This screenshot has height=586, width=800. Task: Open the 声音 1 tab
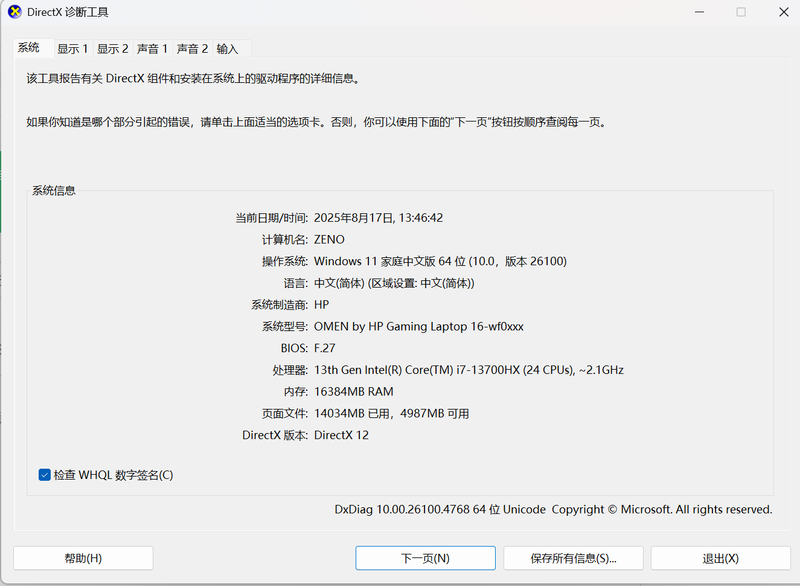tap(152, 49)
